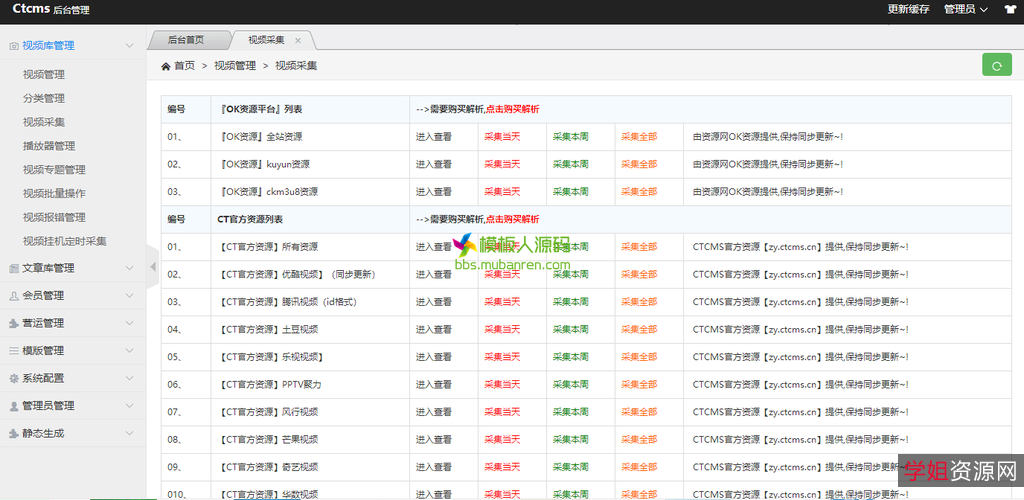Click the green refresh button
The width and height of the screenshot is (1024, 500).
tap(997, 65)
